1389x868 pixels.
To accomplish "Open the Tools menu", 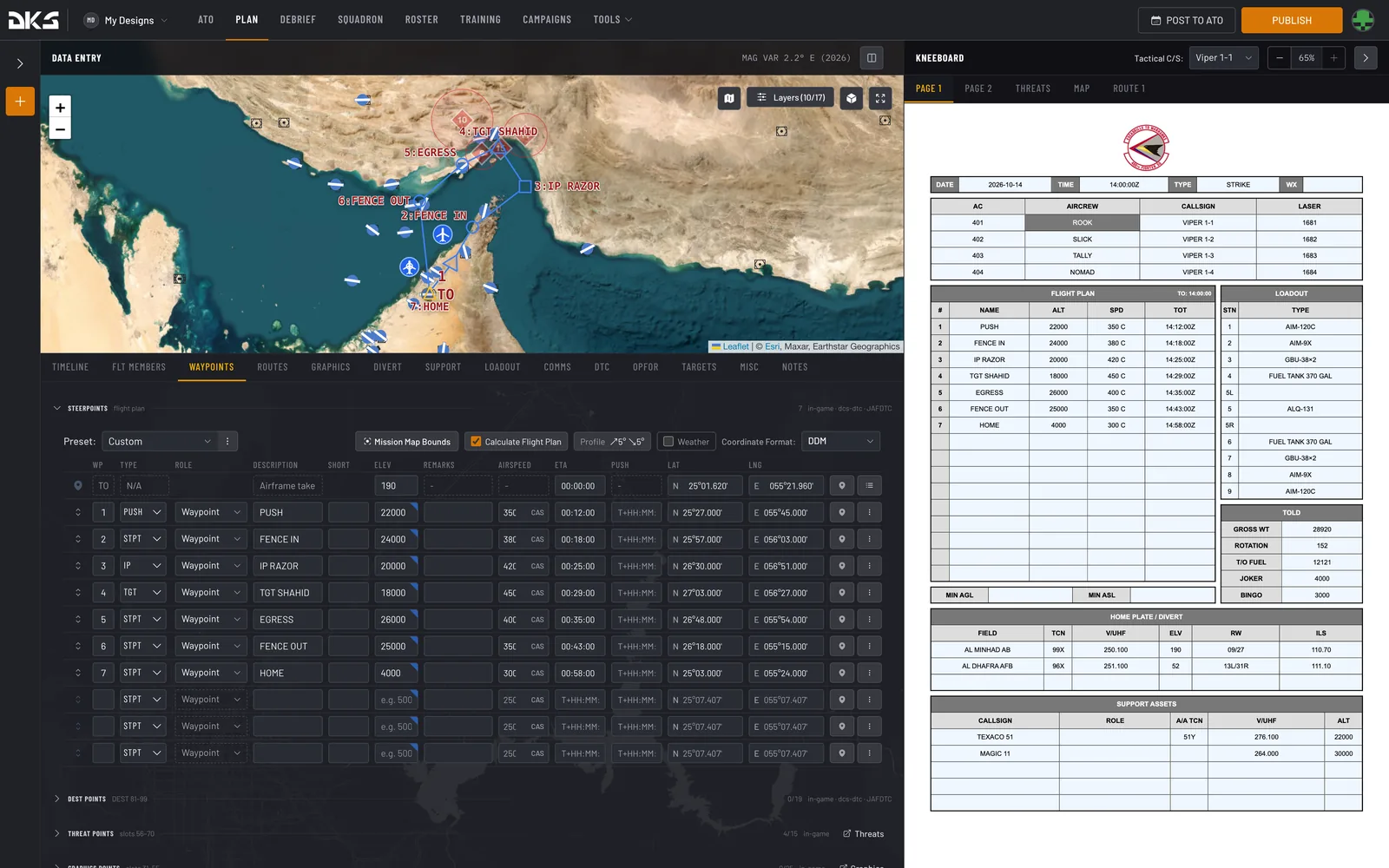I will 612,19.
